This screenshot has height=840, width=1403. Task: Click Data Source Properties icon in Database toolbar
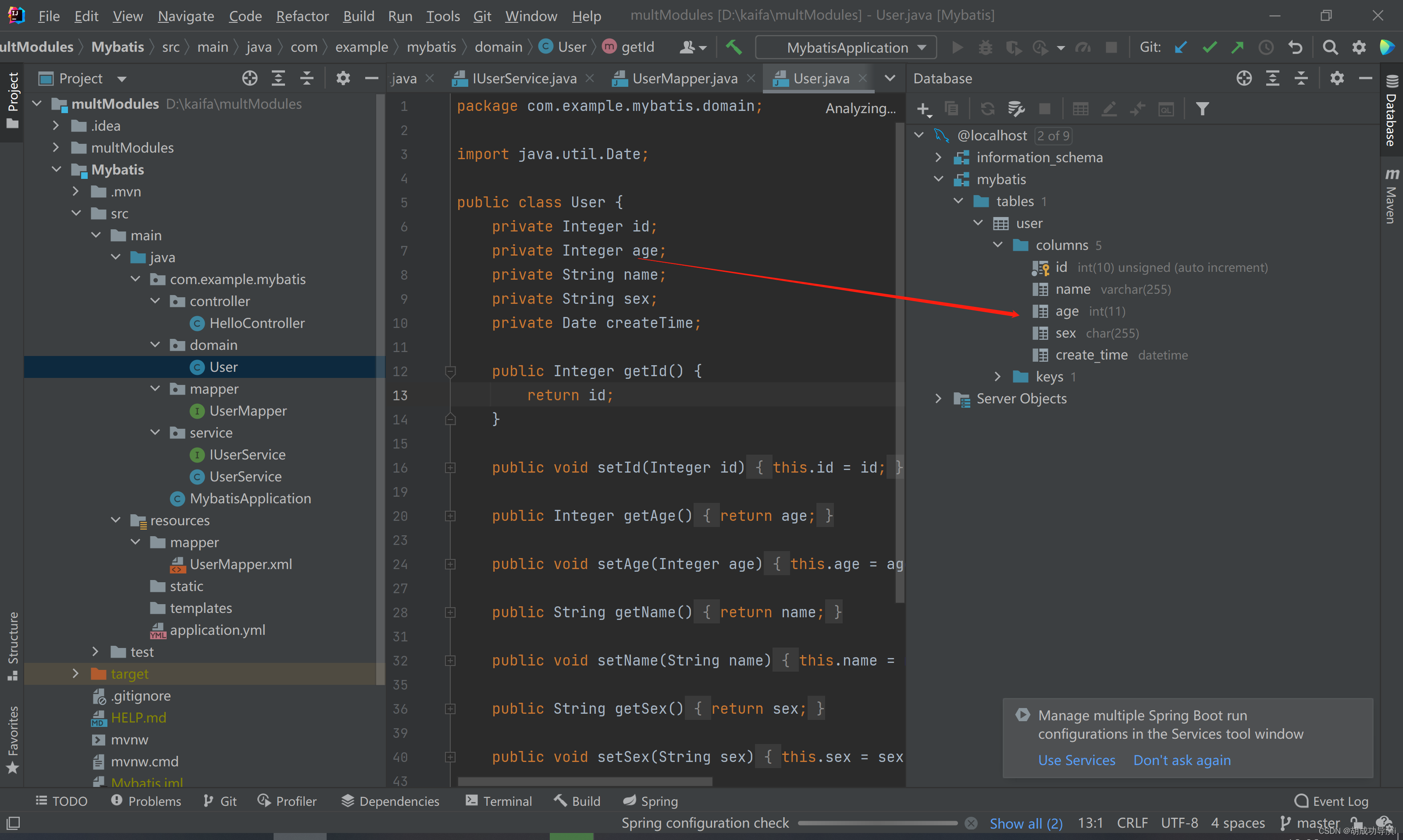tap(1016, 109)
